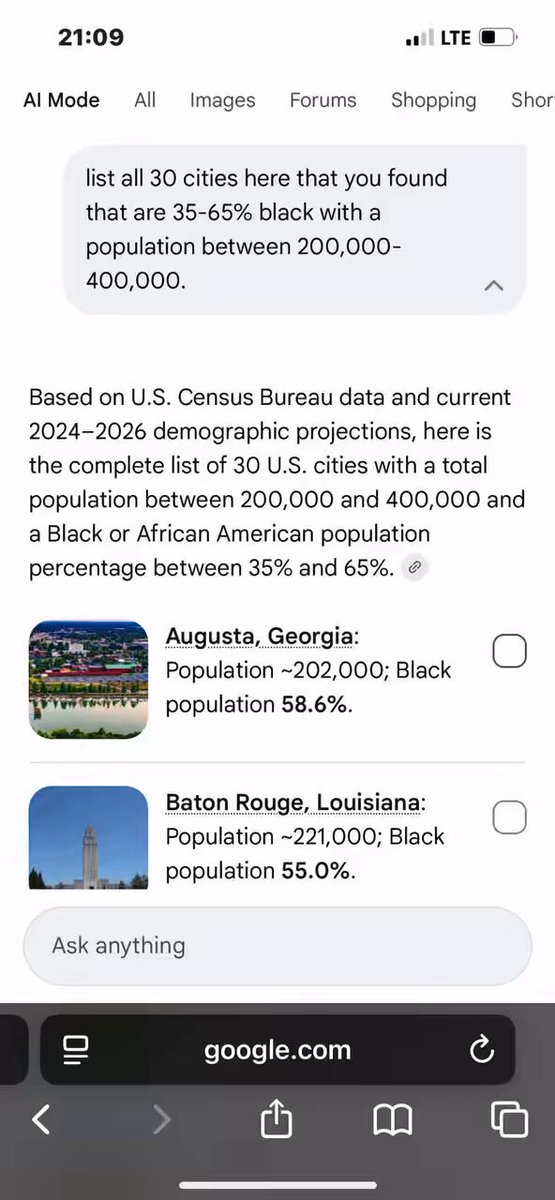Open the Shopping tab

click(x=433, y=100)
